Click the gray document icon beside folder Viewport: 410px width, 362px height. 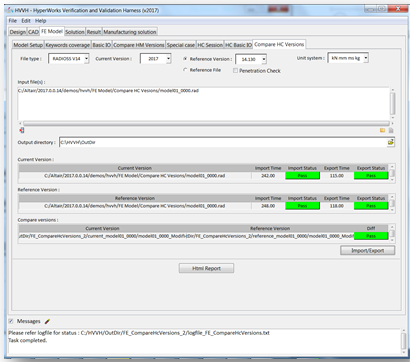(391, 130)
